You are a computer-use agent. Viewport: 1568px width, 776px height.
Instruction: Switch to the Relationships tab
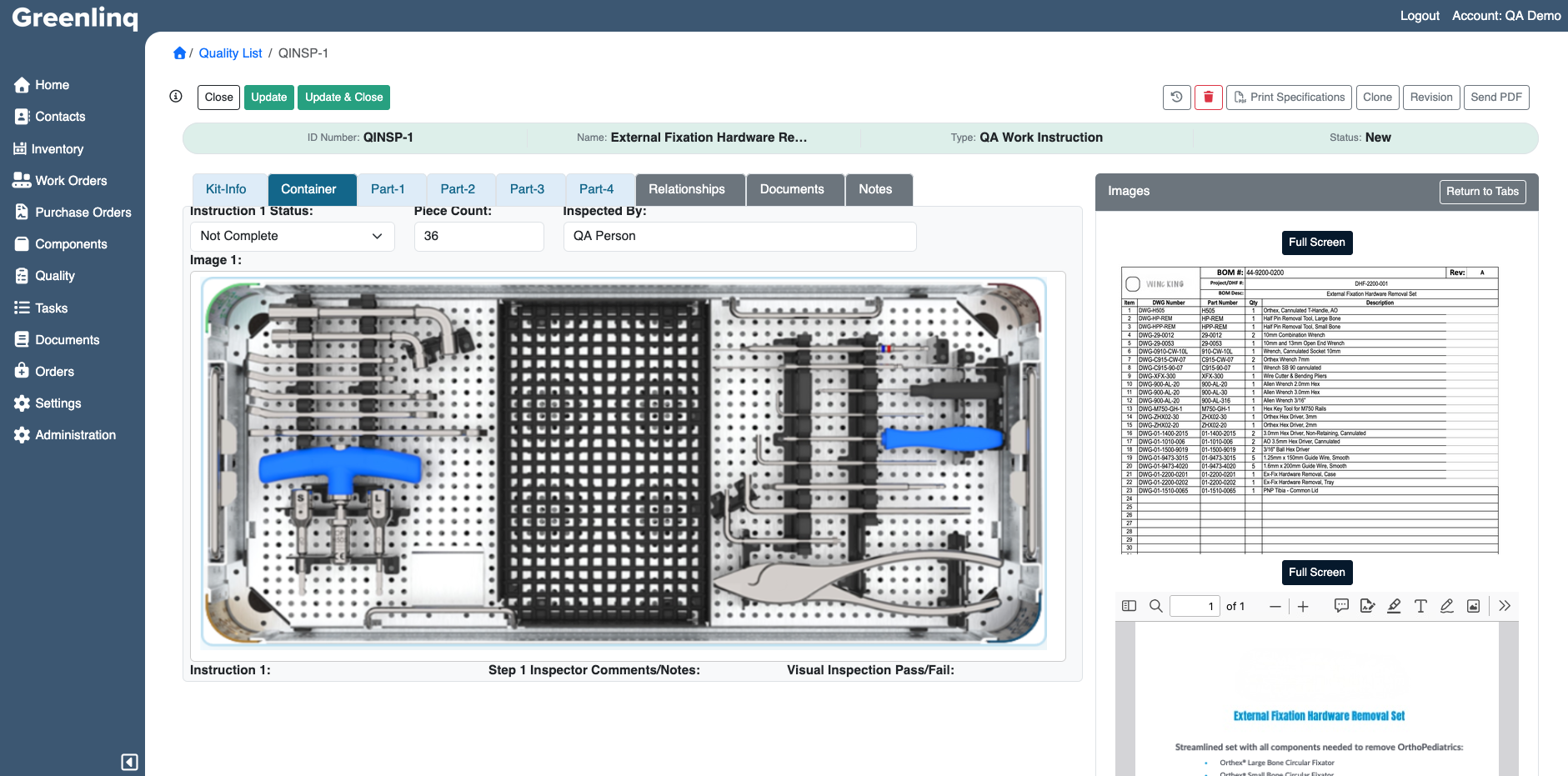[689, 189]
